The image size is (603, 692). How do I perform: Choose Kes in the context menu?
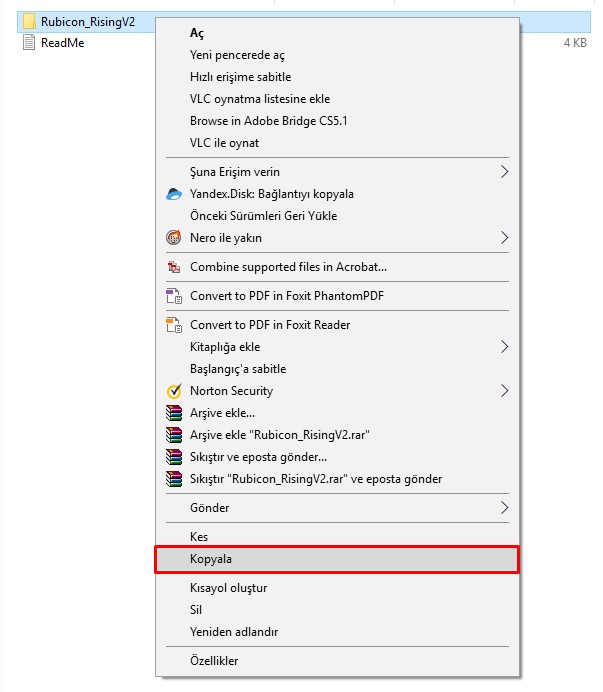point(199,537)
